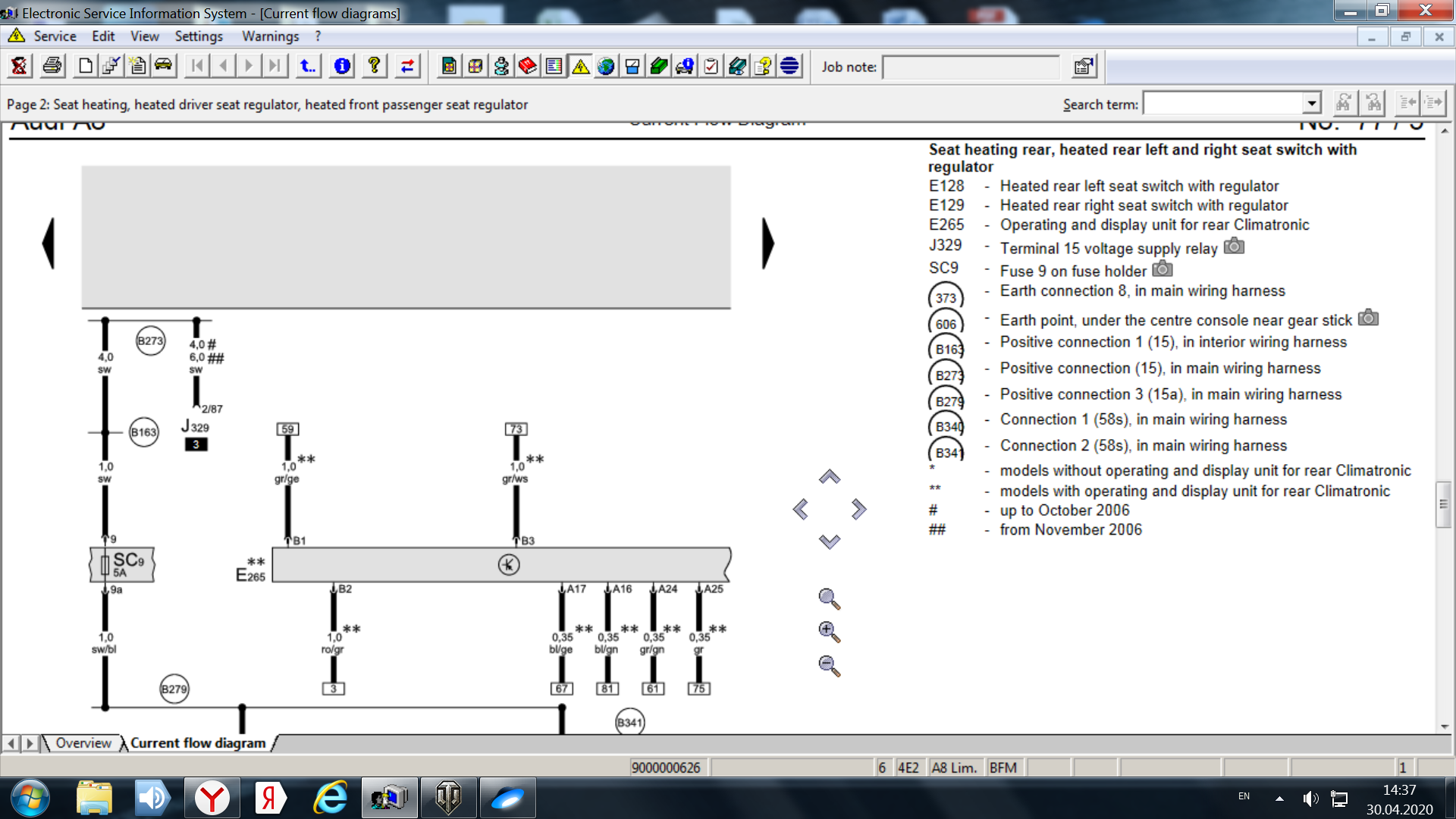Image resolution: width=1456 pixels, height=819 pixels.
Task: Click the tab scroll left arrow at bottom
Action: (11, 743)
